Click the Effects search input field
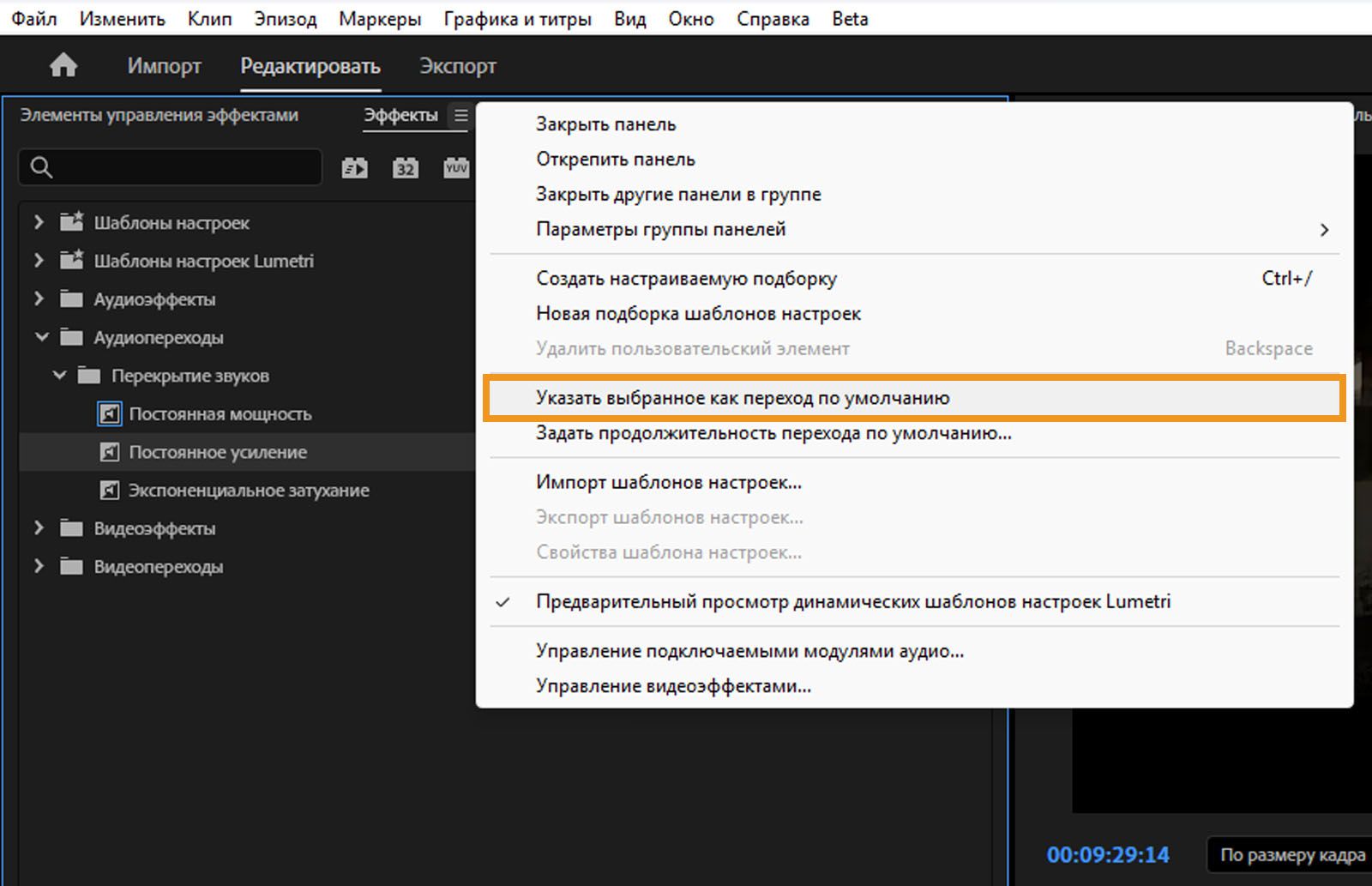This screenshot has height=886, width=1372. click(171, 167)
